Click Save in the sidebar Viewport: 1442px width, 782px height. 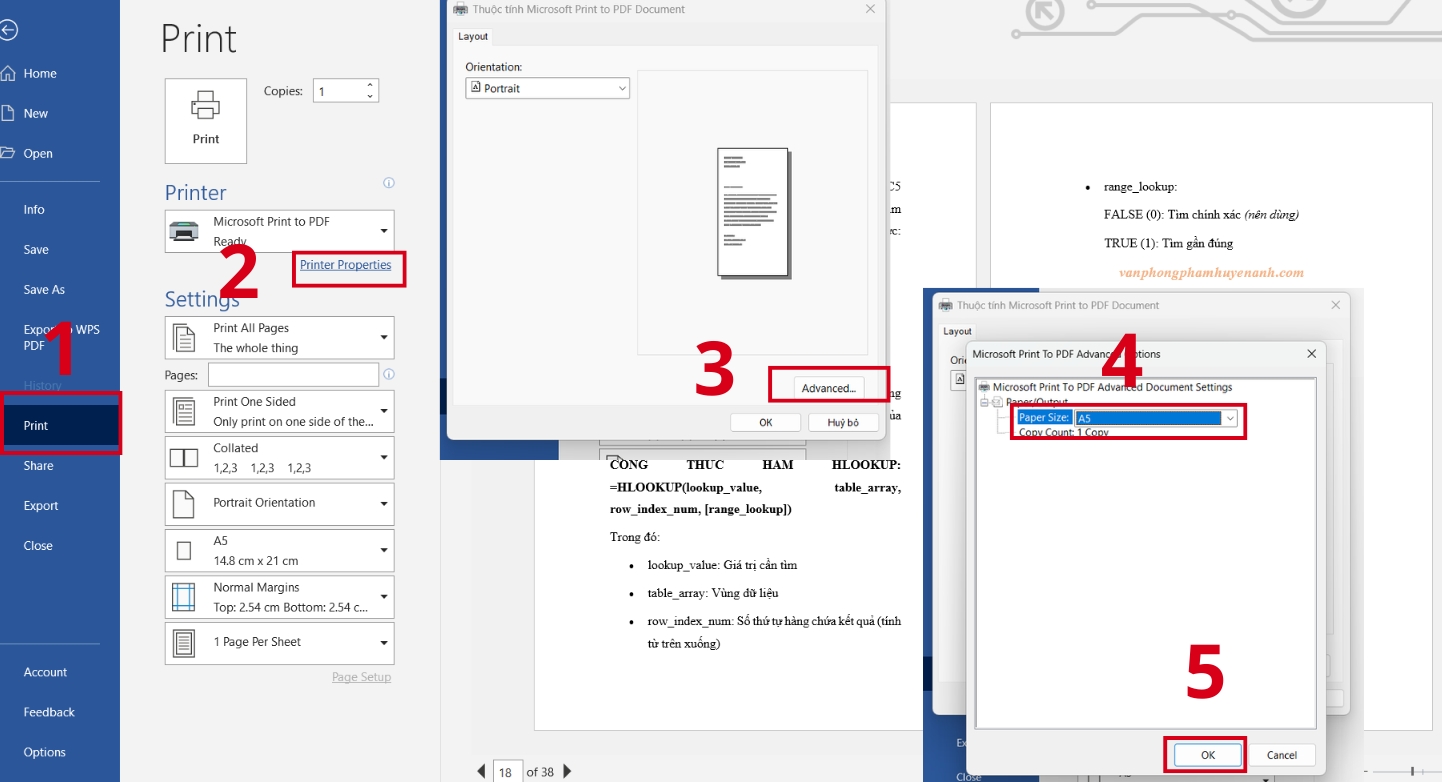pos(36,249)
